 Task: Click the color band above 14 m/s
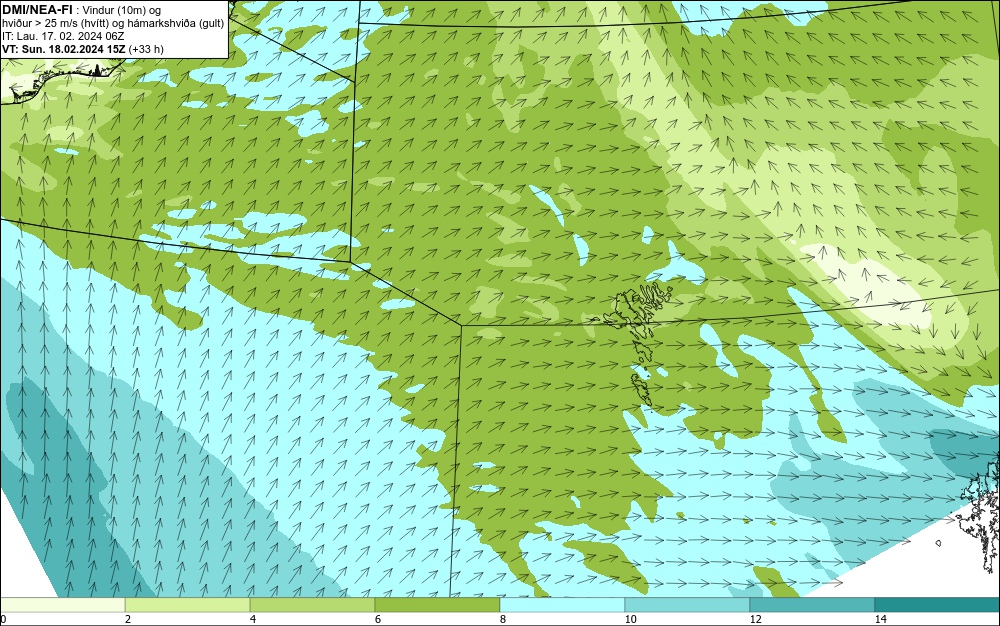point(938,605)
